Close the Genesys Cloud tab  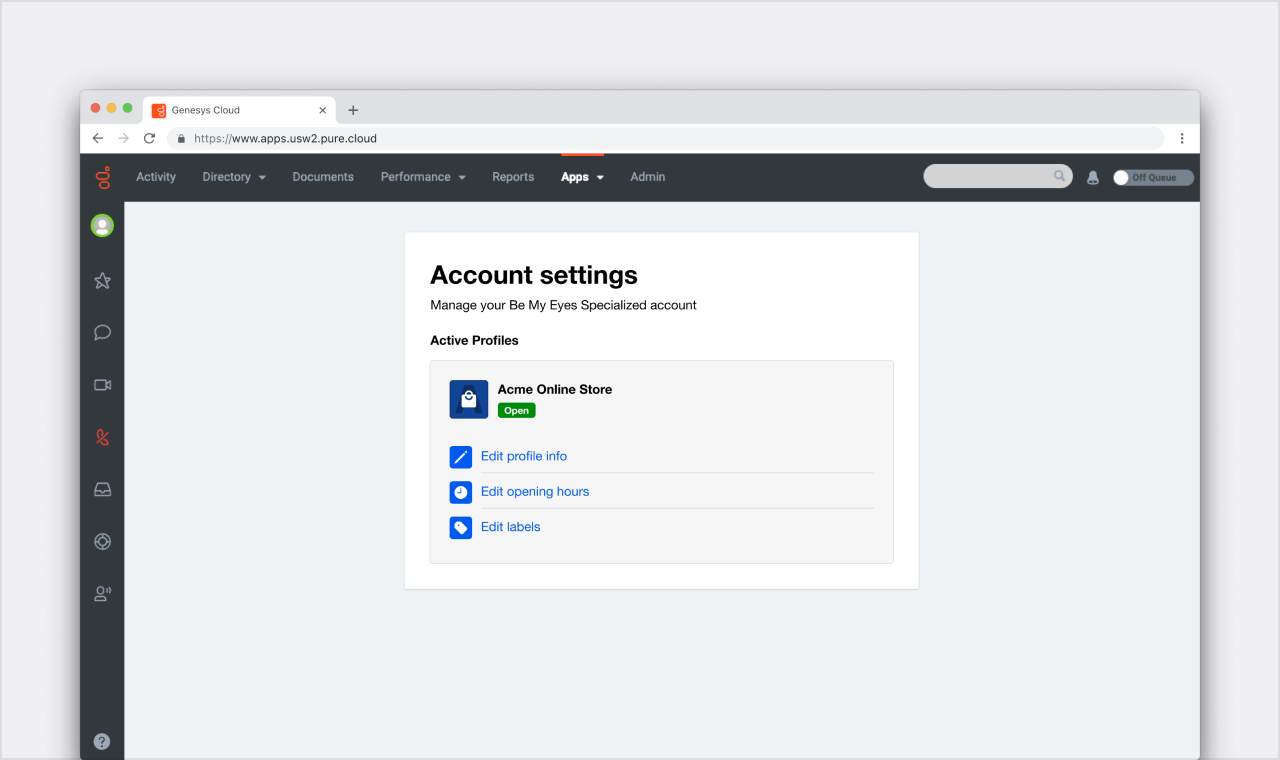point(322,110)
